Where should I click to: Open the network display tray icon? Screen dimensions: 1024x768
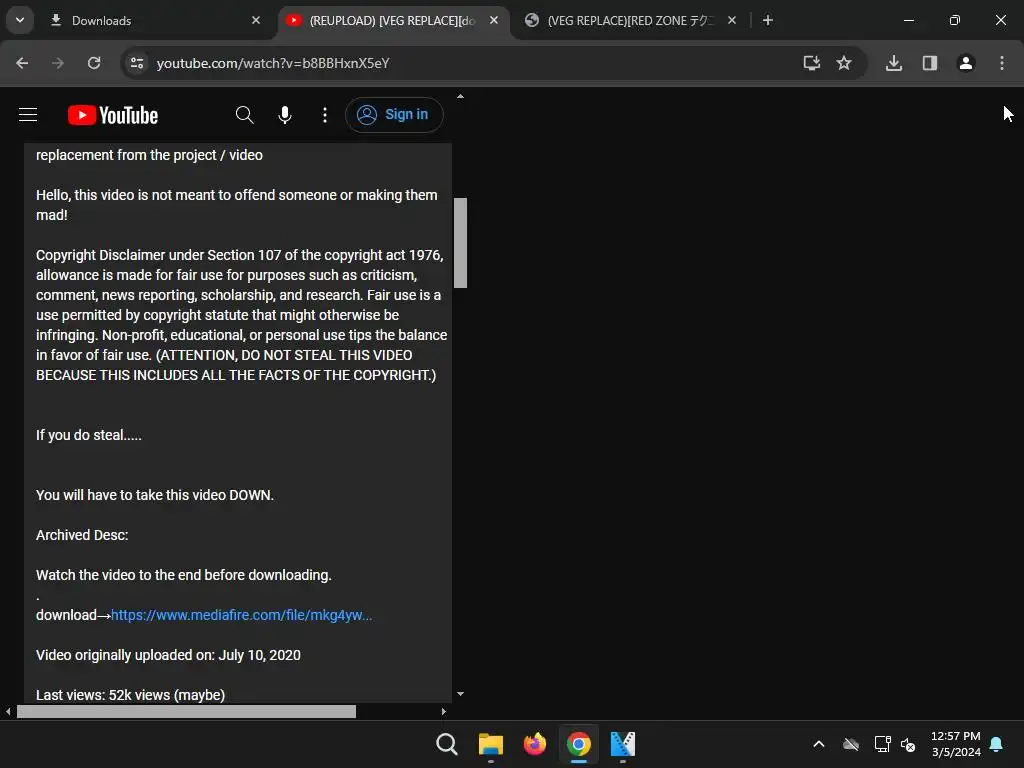[882, 744]
